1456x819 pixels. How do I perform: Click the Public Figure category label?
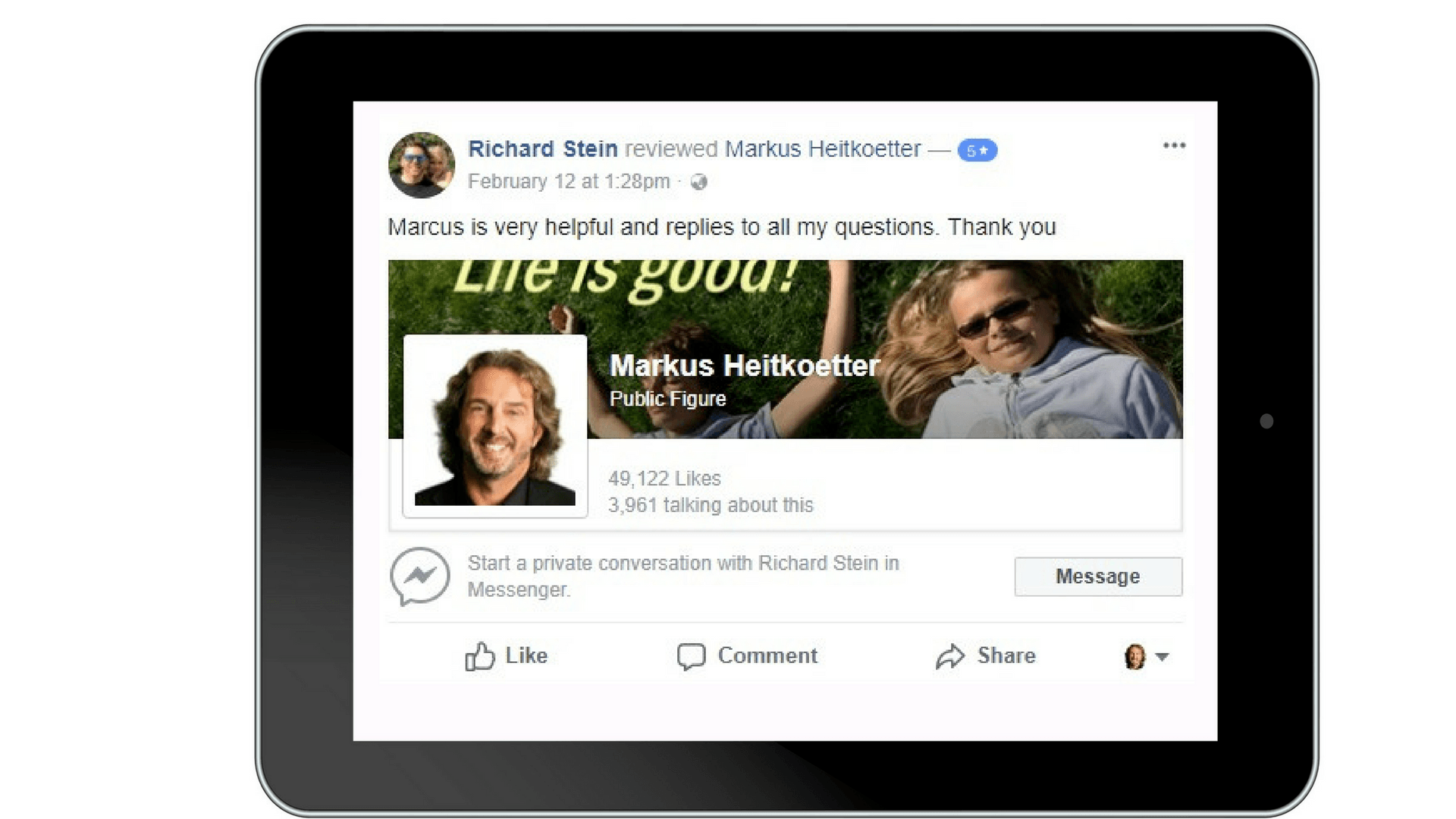point(667,399)
